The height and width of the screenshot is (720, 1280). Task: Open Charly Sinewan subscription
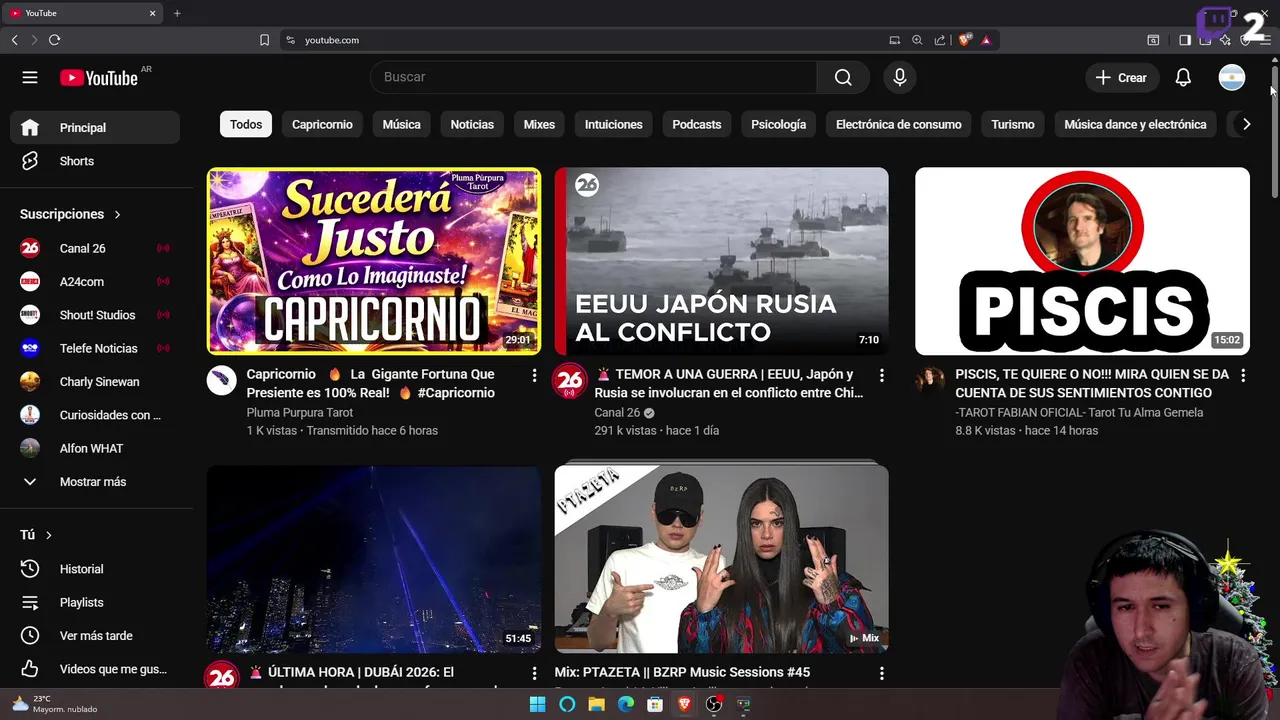(x=95, y=382)
